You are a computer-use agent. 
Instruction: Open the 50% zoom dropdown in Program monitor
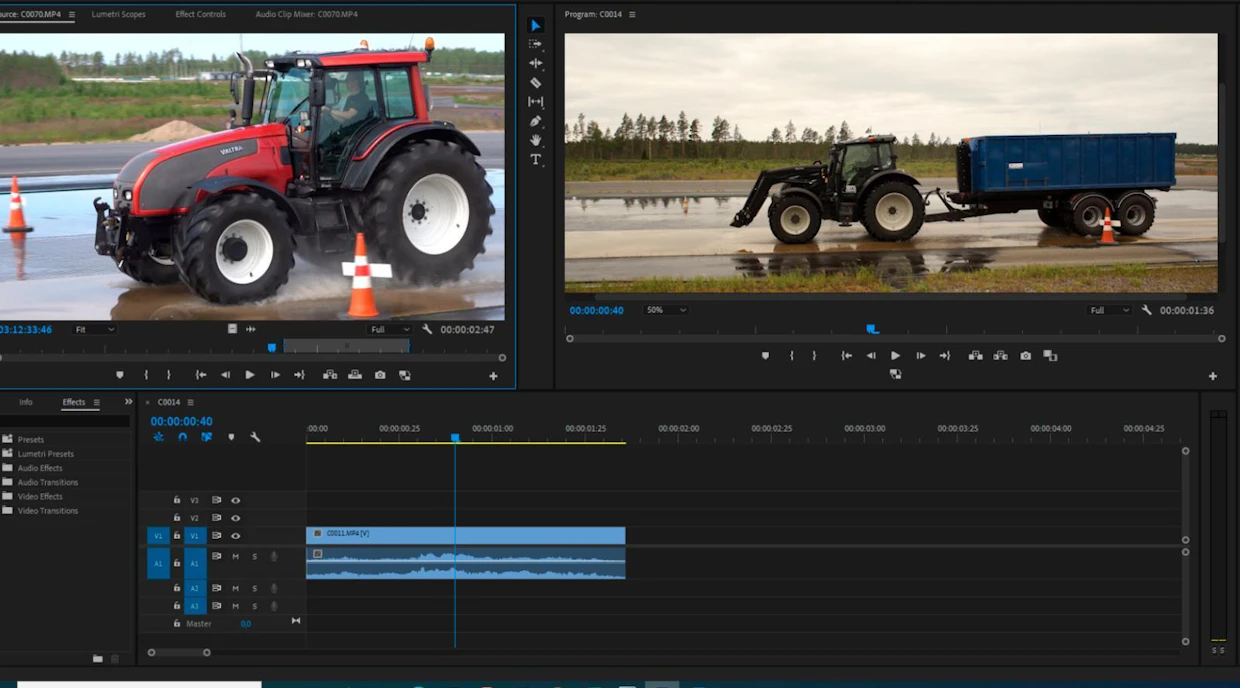[x=666, y=310]
